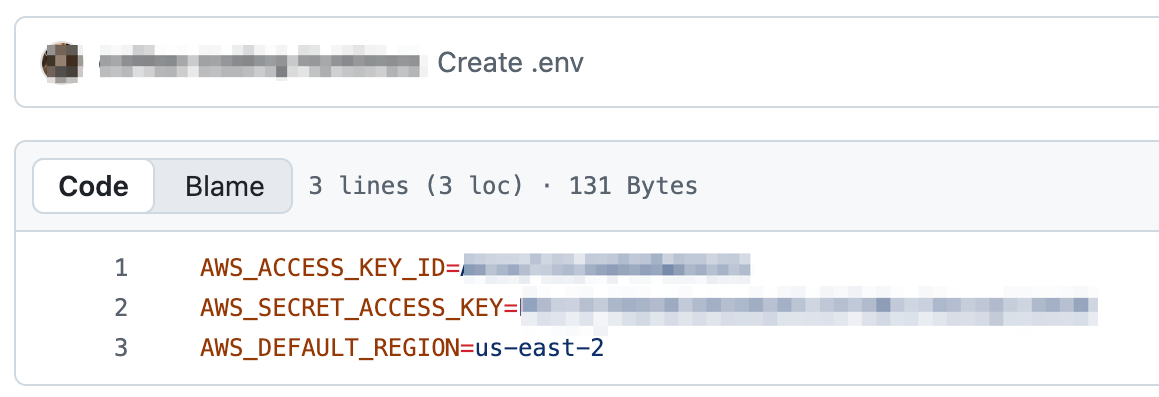Click the equals sign after AWS_DEFAULT_REGION
Screen dimensions: 1159x397
[467, 348]
